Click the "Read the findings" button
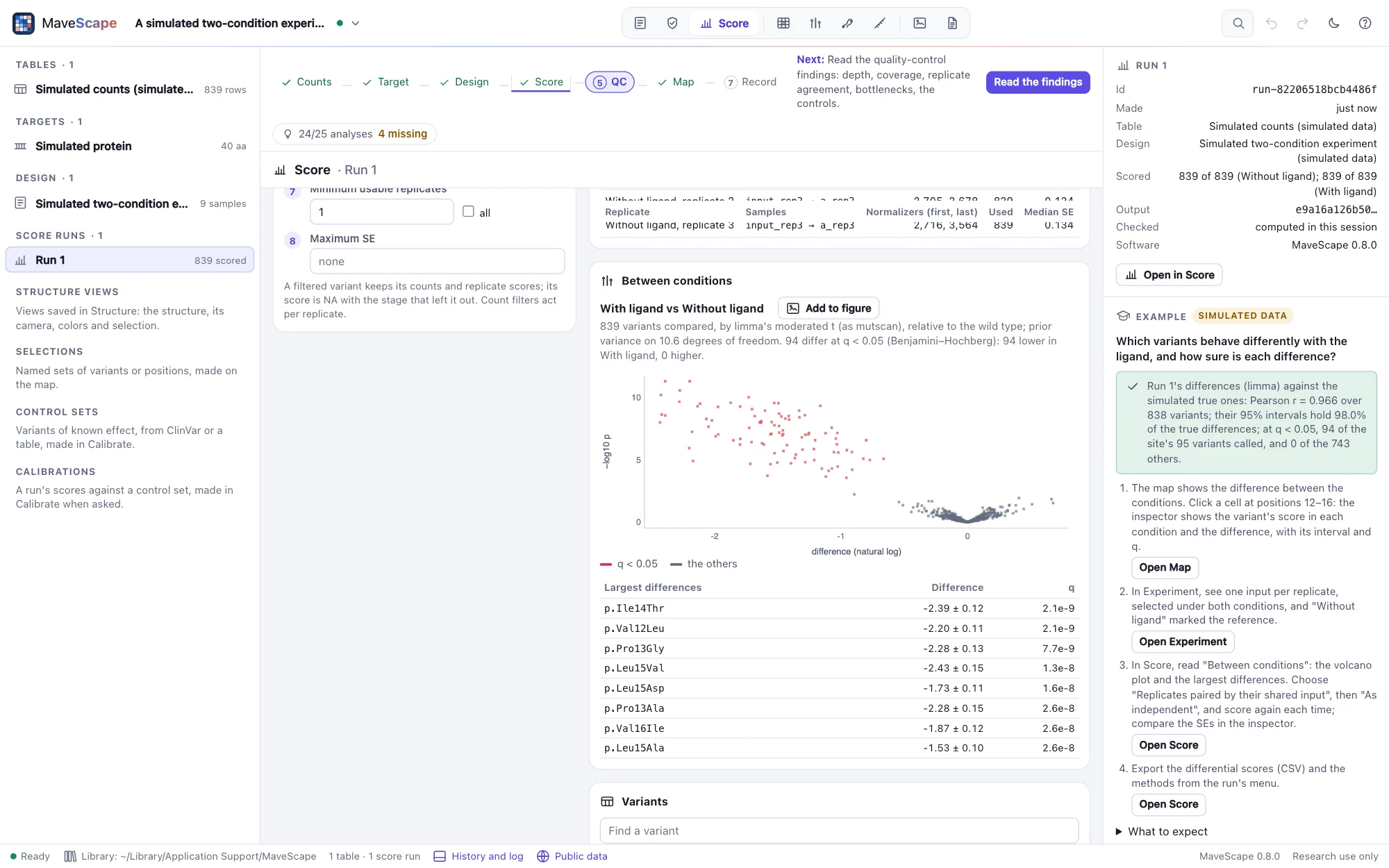 (1038, 82)
